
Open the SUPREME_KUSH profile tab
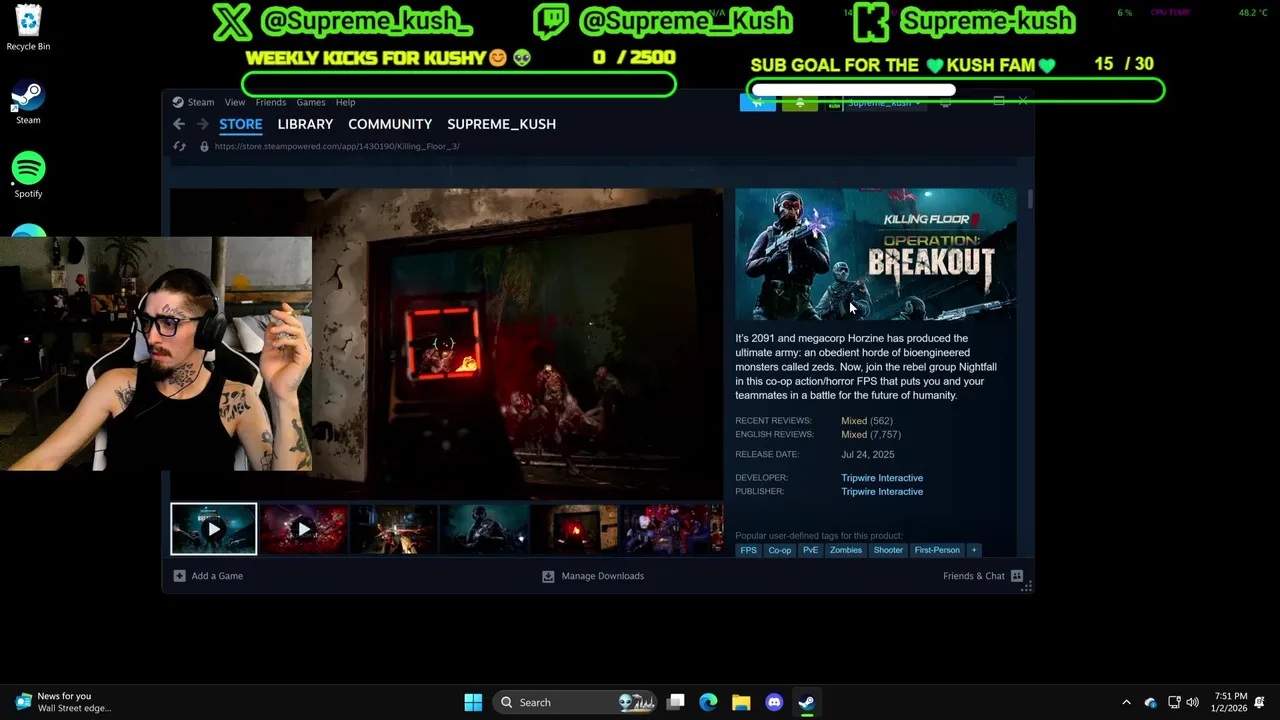(x=501, y=124)
